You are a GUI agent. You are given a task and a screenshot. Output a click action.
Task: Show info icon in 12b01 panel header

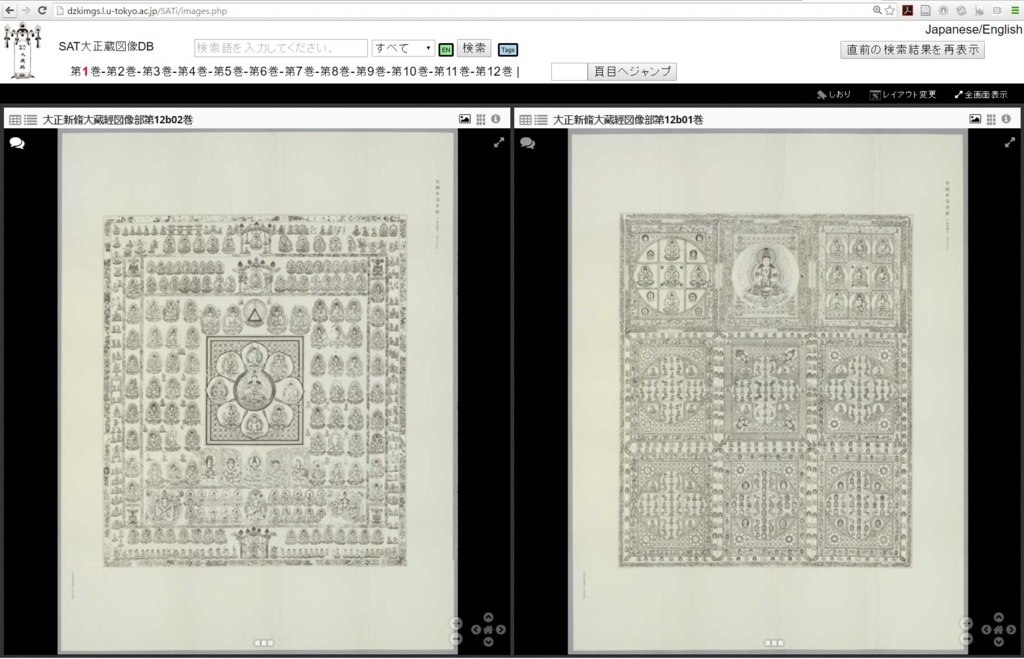(1006, 119)
